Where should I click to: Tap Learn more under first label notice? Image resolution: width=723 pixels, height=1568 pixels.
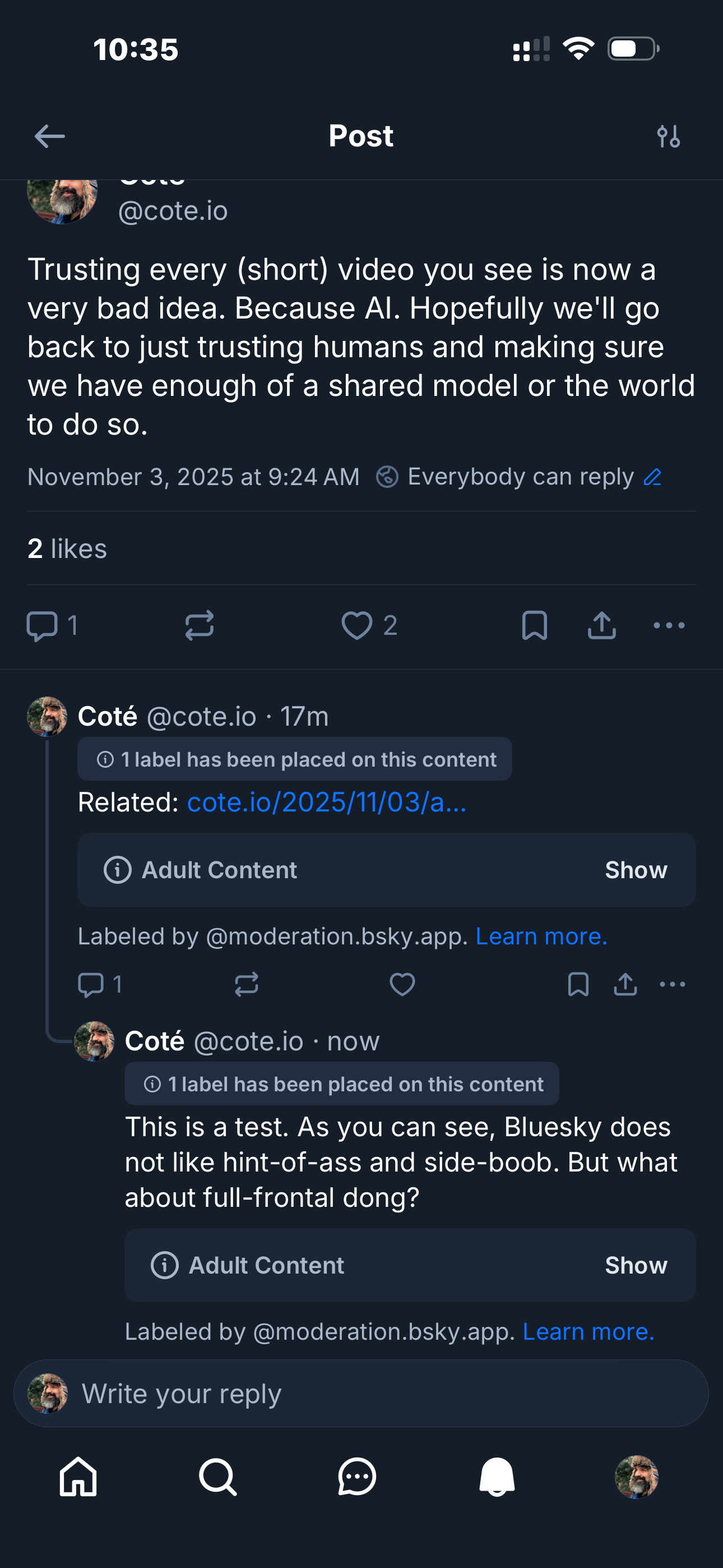pyautogui.click(x=541, y=936)
